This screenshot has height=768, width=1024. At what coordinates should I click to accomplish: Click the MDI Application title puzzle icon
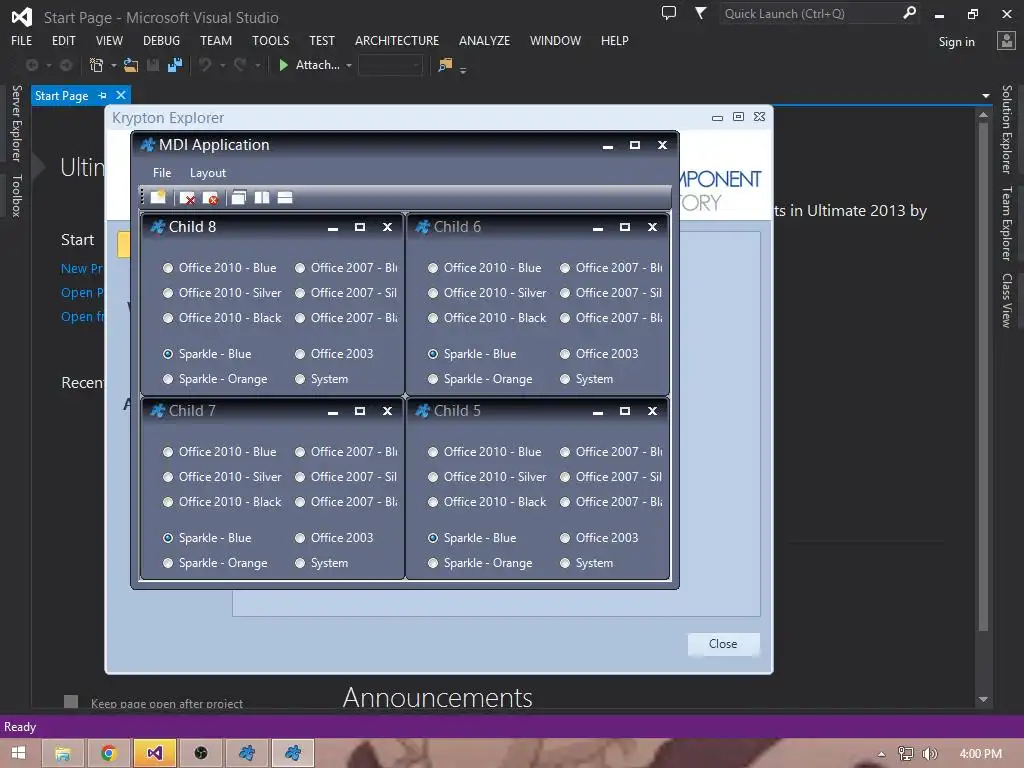click(x=148, y=145)
